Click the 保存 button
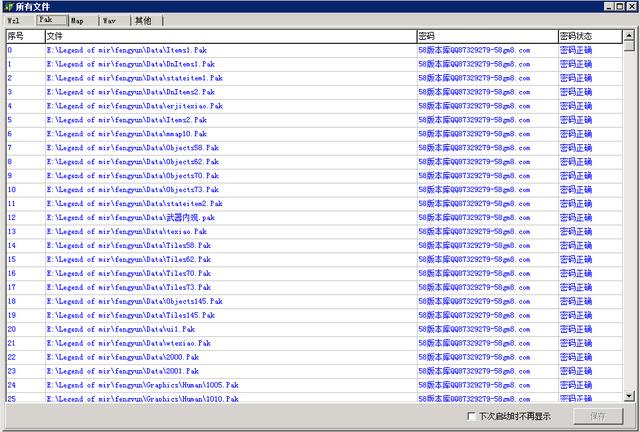This screenshot has height=432, width=640. [598, 417]
